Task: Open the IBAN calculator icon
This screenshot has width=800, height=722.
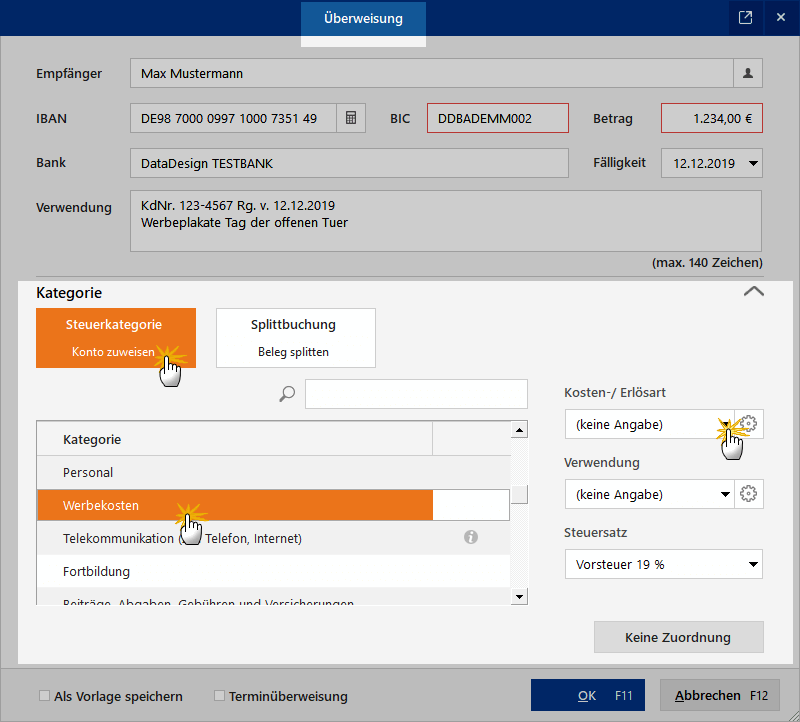Action: pyautogui.click(x=351, y=118)
